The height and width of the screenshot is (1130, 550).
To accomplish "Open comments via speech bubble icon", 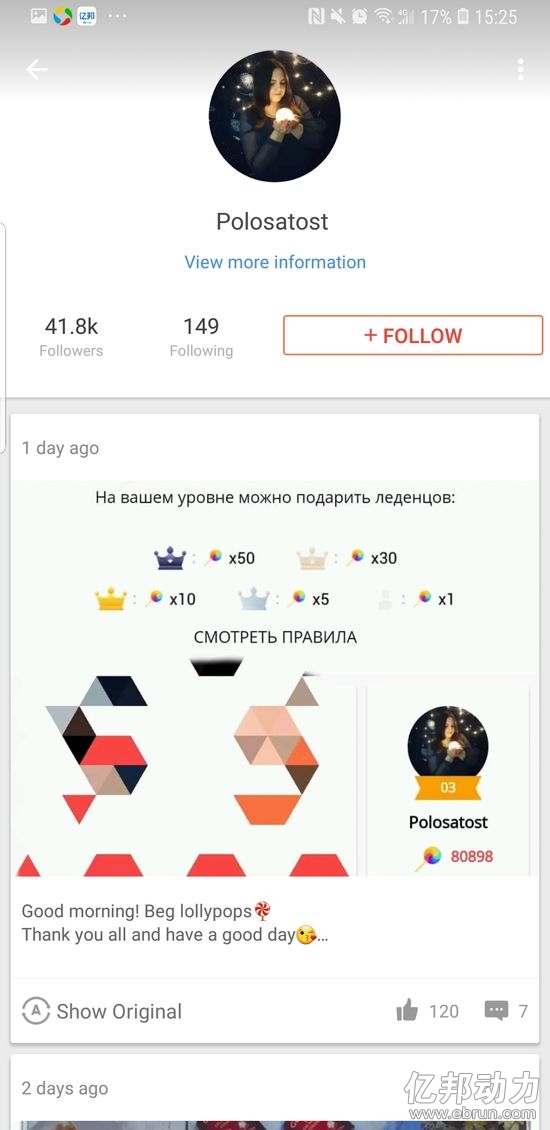I will coord(496,1011).
